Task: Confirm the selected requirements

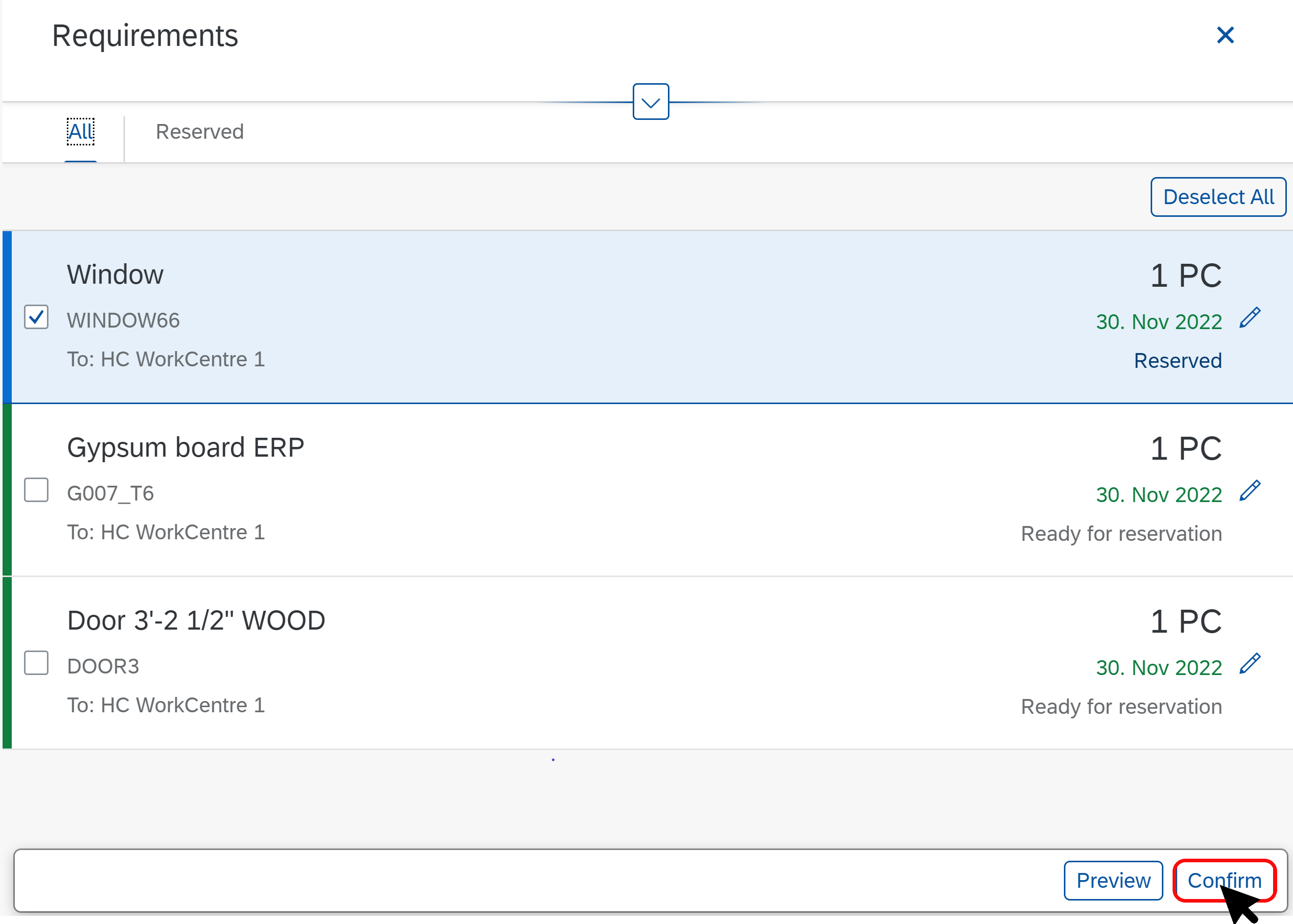Action: pyautogui.click(x=1225, y=880)
